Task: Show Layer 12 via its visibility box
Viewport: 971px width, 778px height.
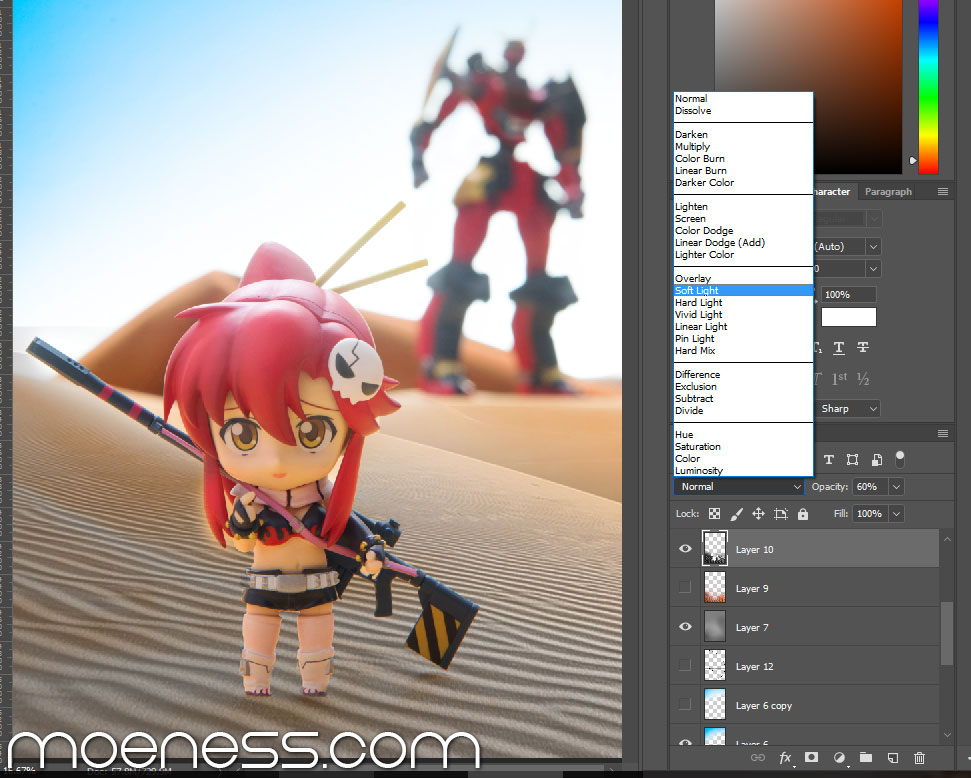Action: coord(685,665)
